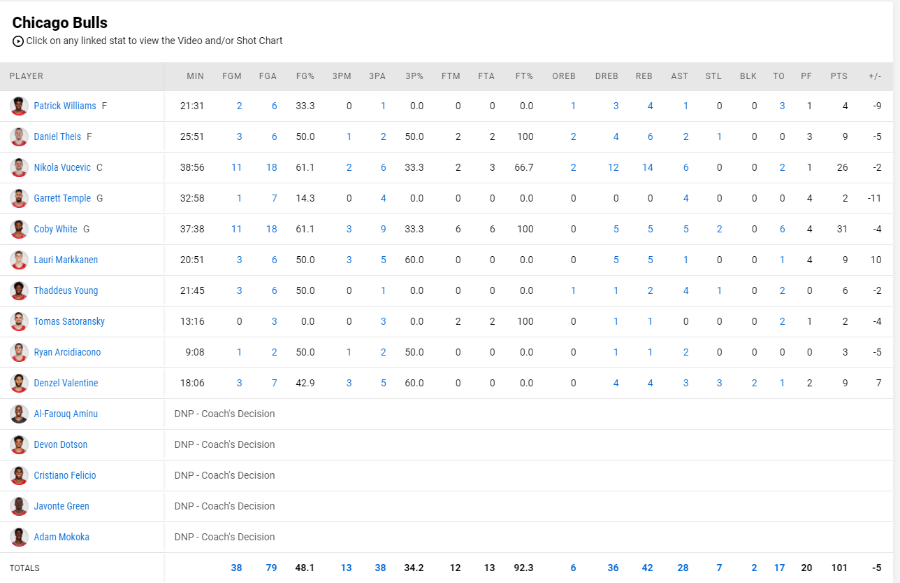Image resolution: width=900 pixels, height=583 pixels.
Task: Open Ryan Arcidiacono player page
Action: coord(67,352)
